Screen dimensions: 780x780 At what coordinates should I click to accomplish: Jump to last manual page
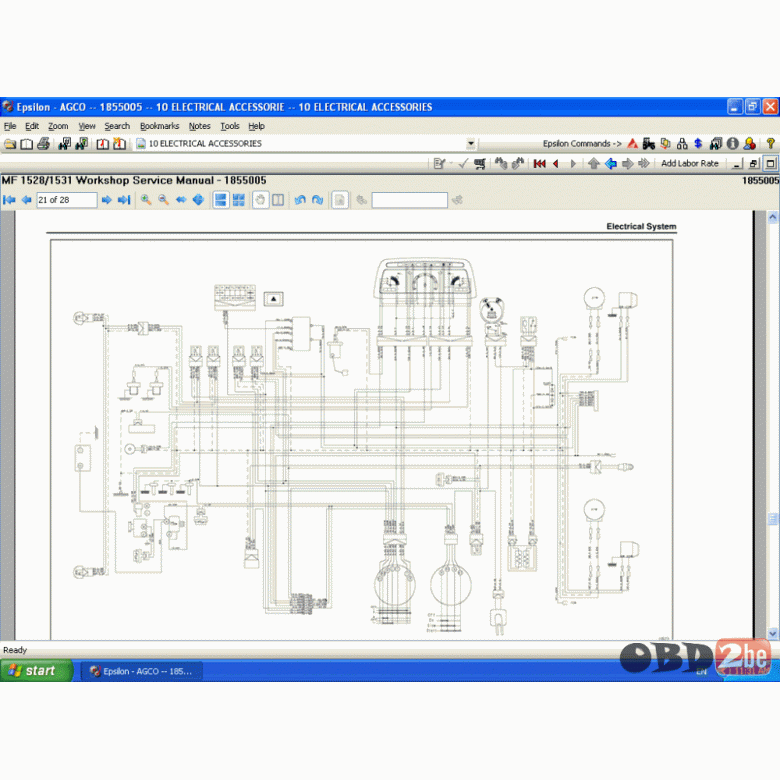pos(124,200)
